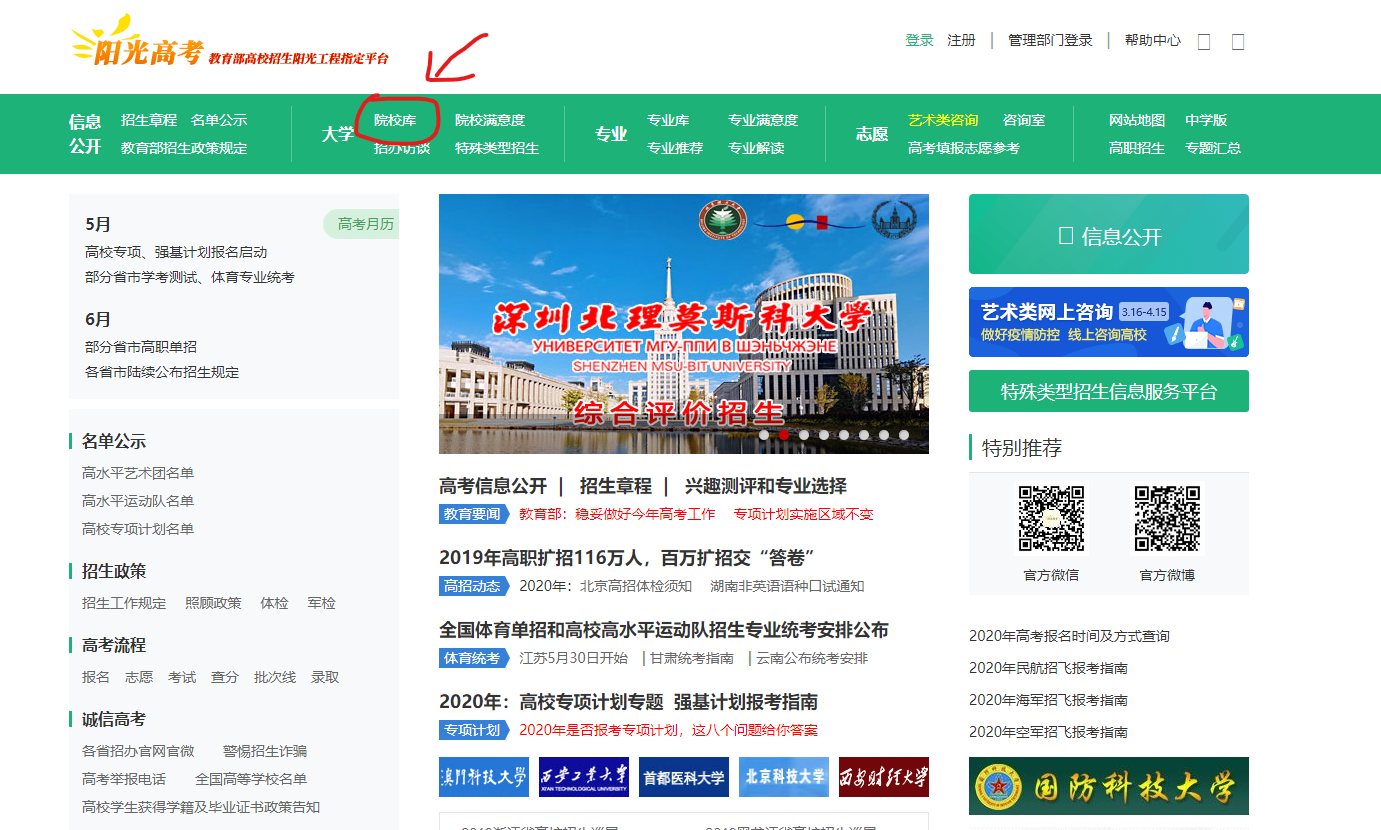Open 招生章程 in the nav bar
1381x830 pixels.
[x=149, y=120]
